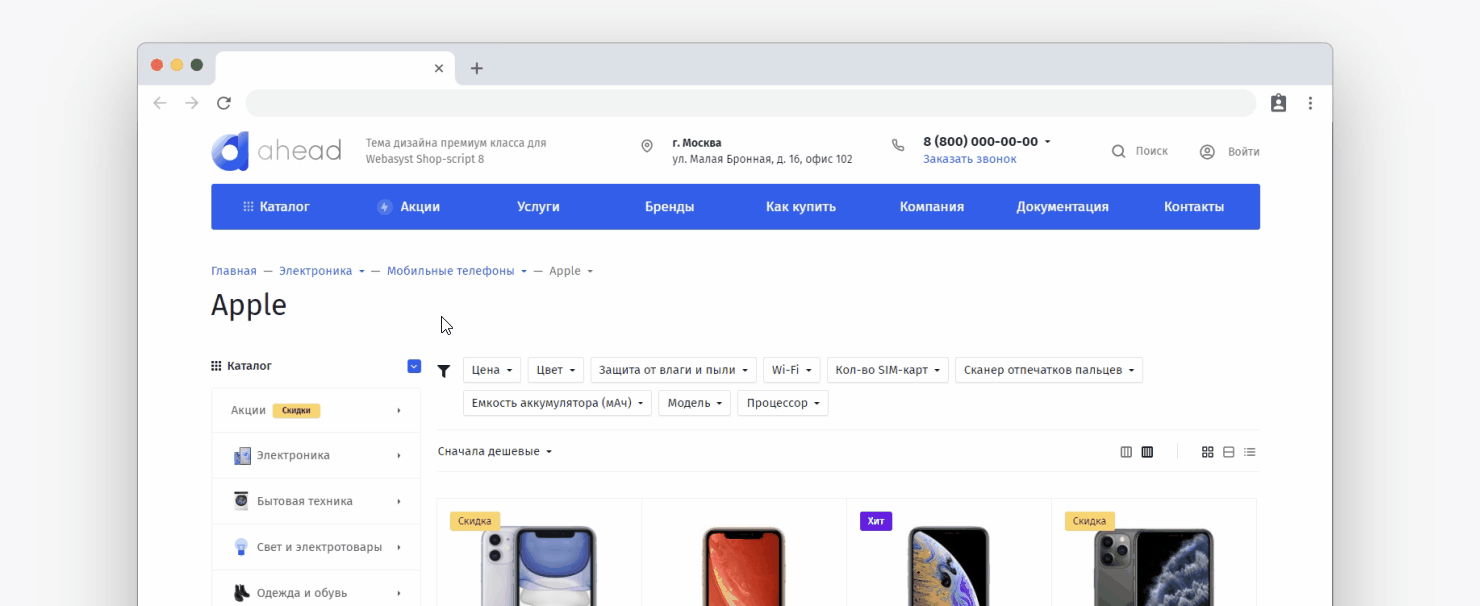
Task: Open a new browser tab with plus
Action: pyautogui.click(x=477, y=68)
